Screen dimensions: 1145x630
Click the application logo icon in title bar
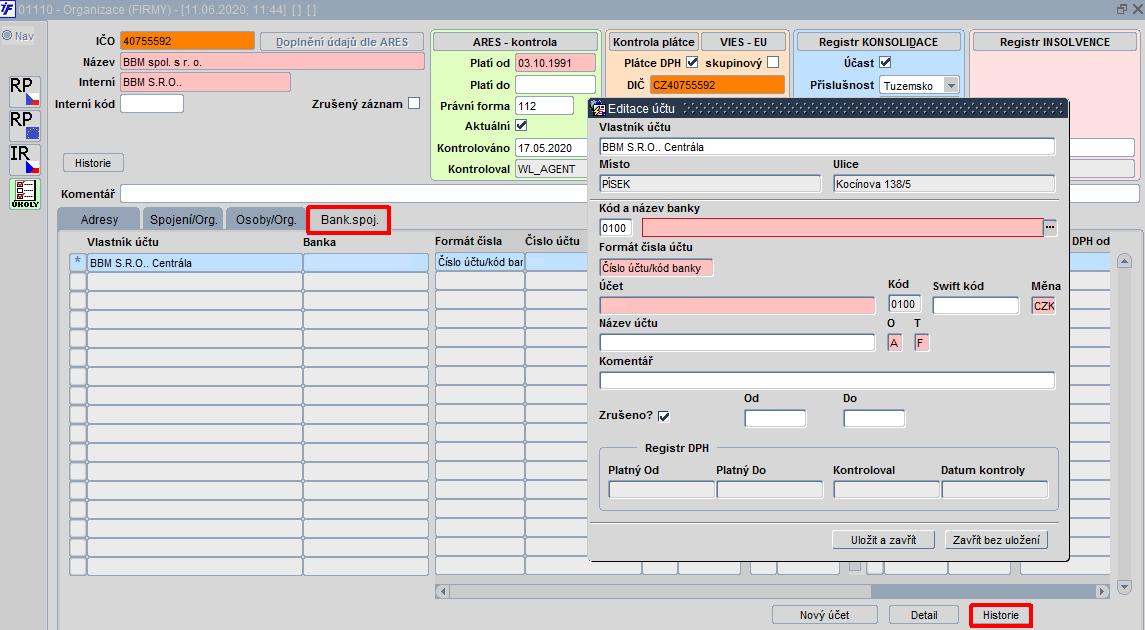tap(7, 9)
